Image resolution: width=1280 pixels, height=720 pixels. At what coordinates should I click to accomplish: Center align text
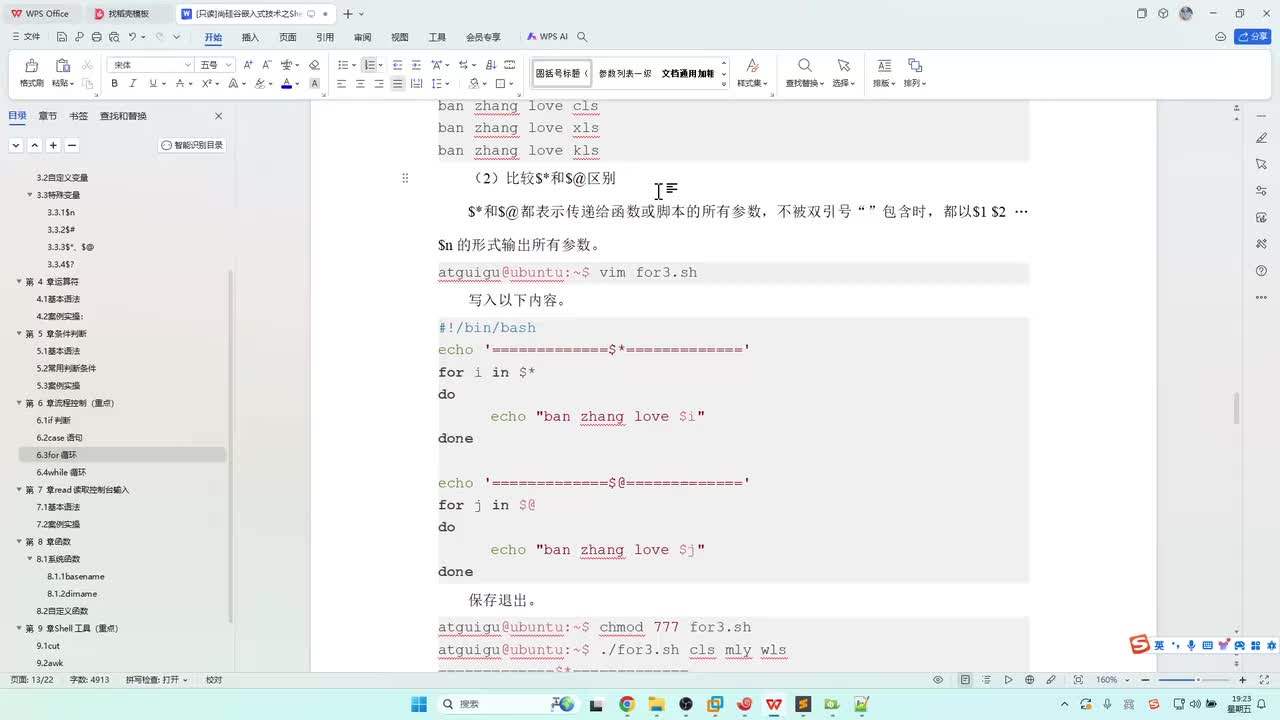[360, 84]
